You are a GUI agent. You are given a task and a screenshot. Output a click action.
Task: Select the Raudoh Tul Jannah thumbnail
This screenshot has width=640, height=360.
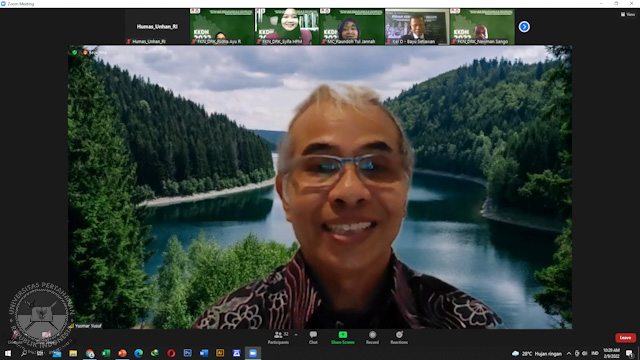[352, 27]
